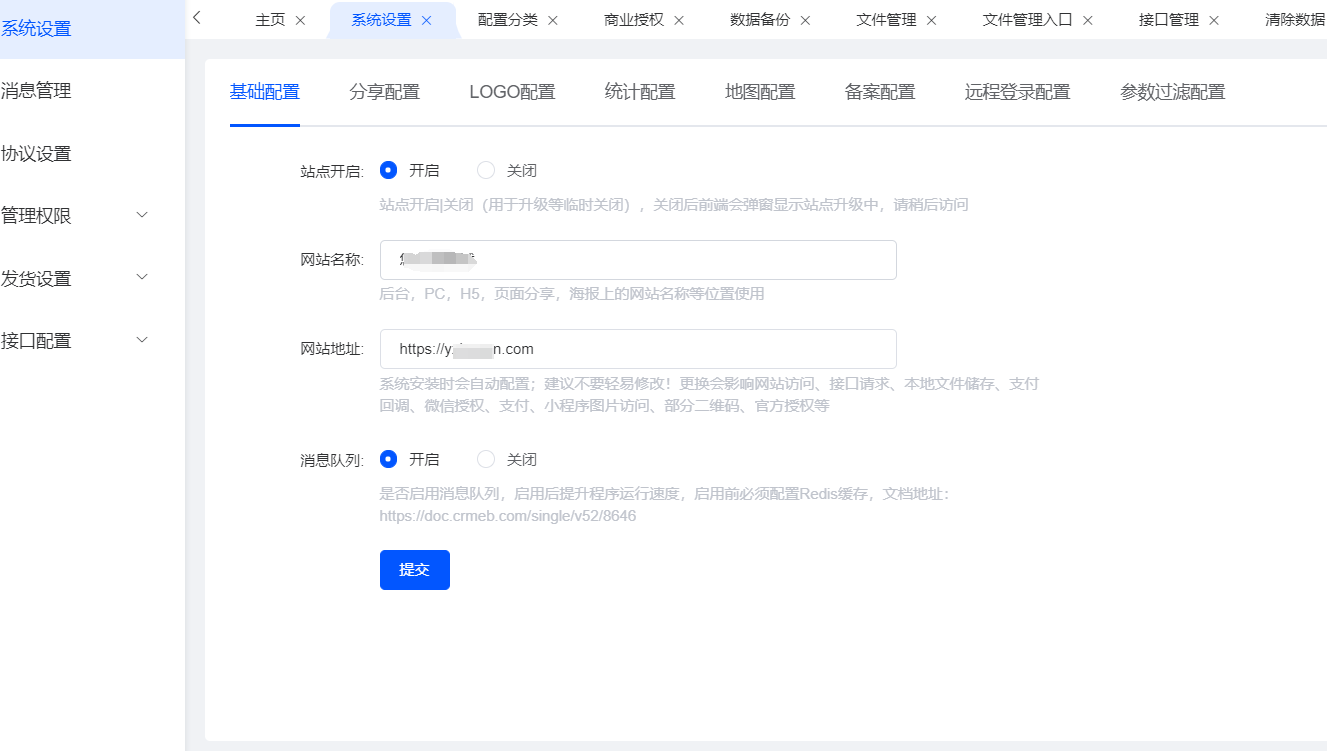Close the 主页 tab

(x=300, y=20)
